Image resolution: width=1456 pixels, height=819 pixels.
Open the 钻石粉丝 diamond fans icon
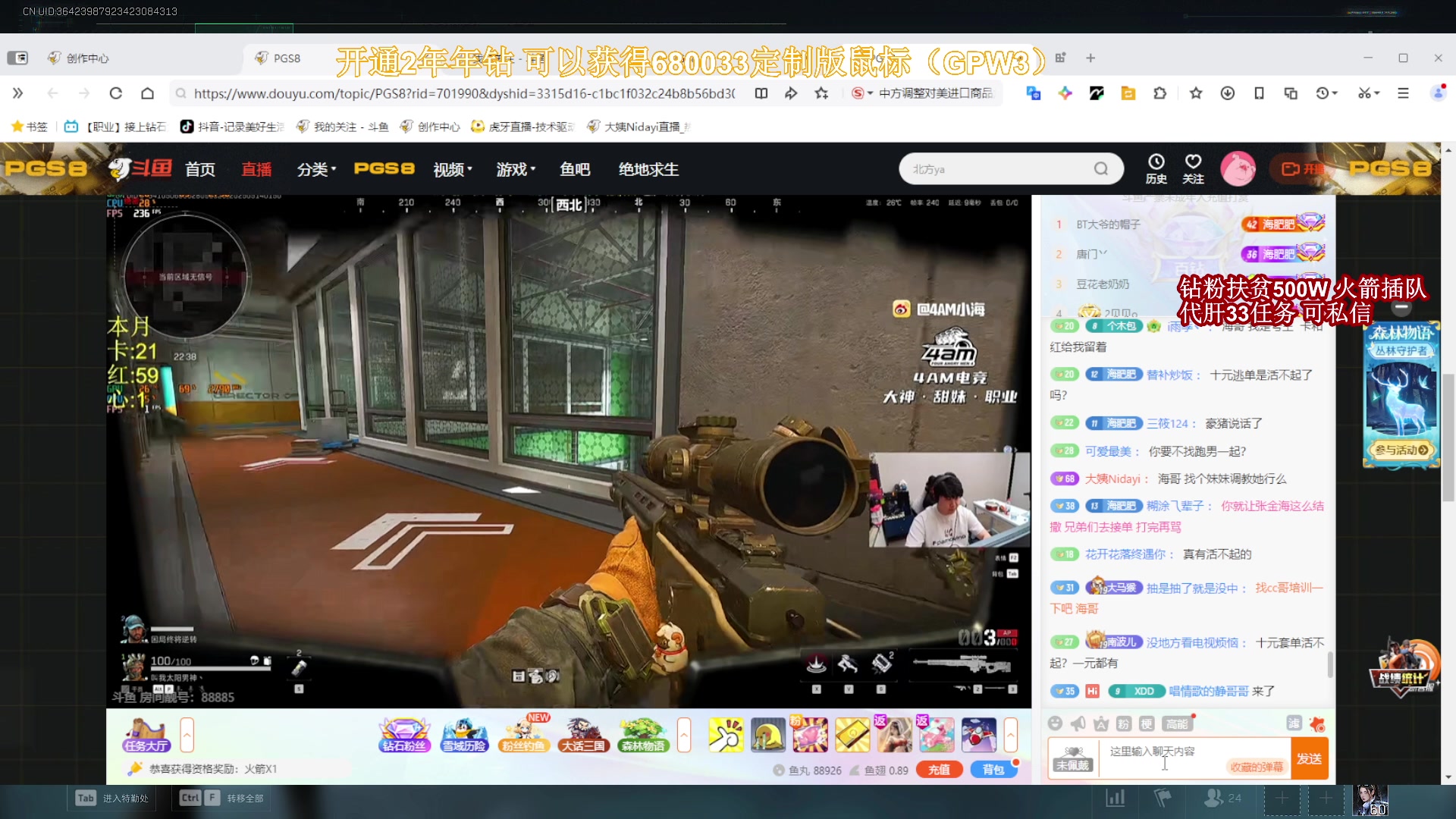[405, 735]
